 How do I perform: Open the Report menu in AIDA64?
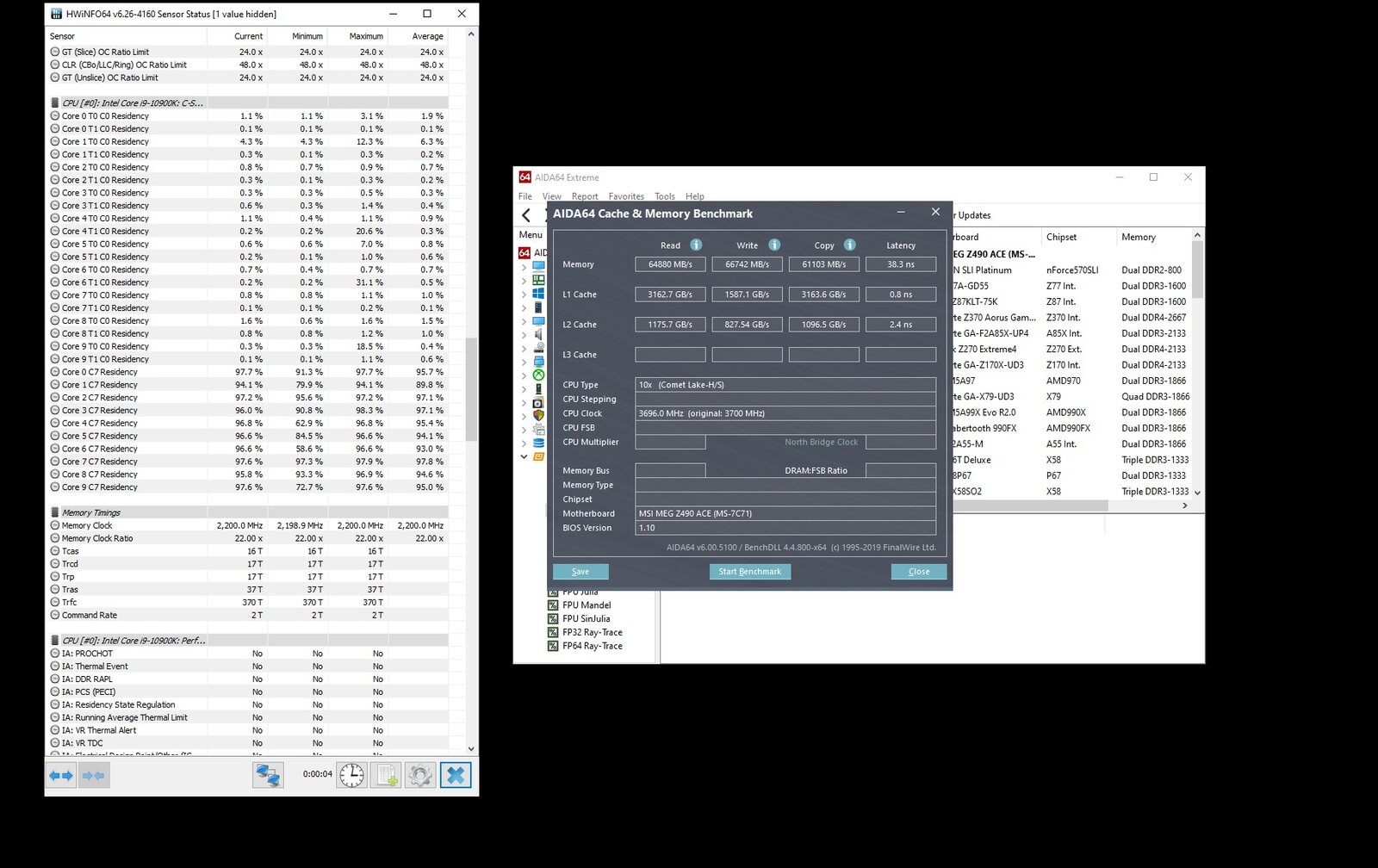pyautogui.click(x=585, y=196)
